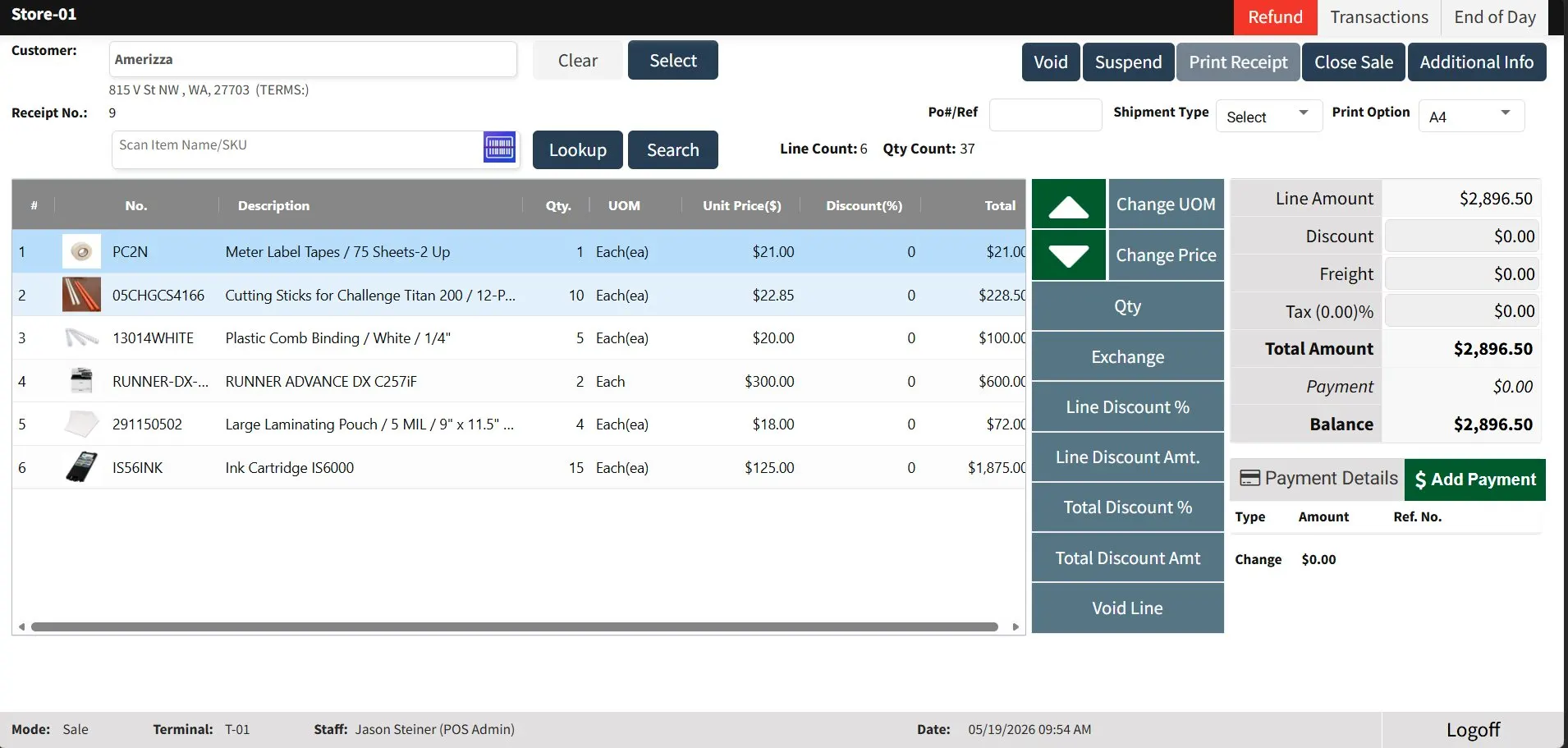Apply Total Discount %
1568x748 pixels.
point(1128,507)
